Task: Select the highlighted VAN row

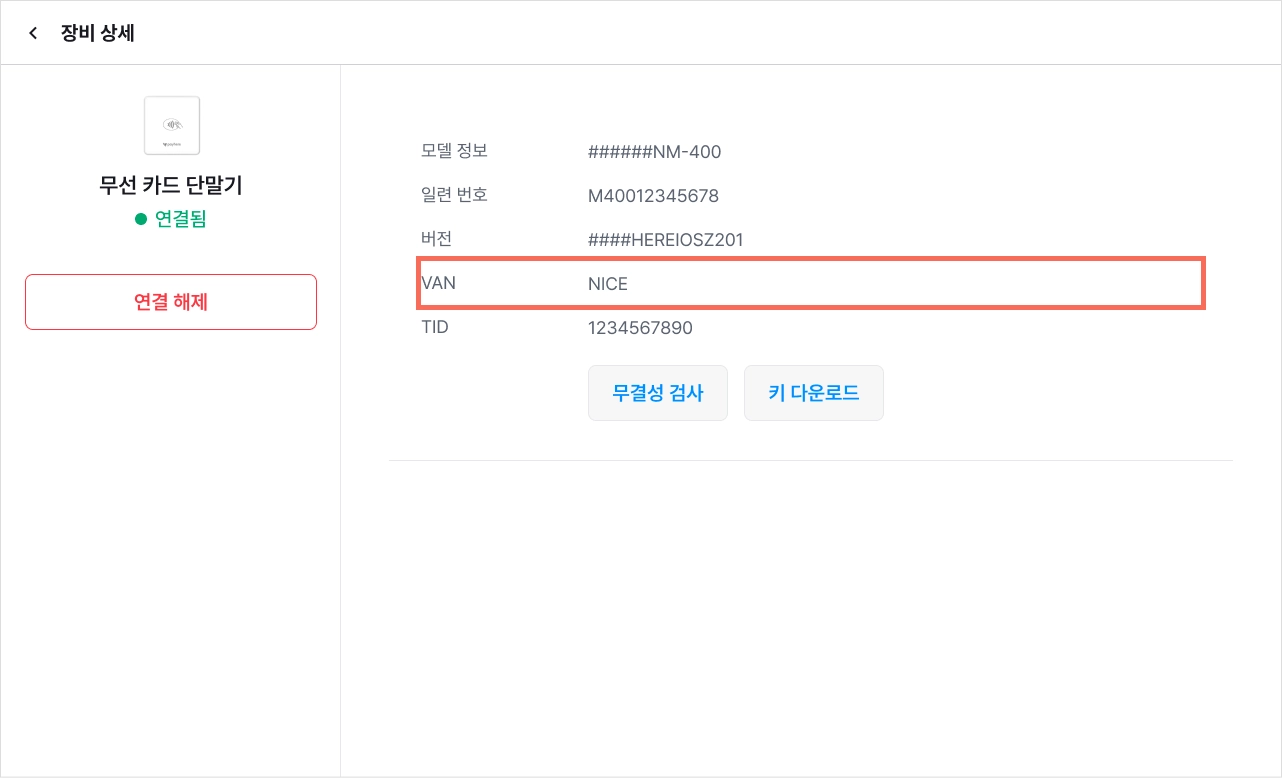Action: [x=811, y=283]
